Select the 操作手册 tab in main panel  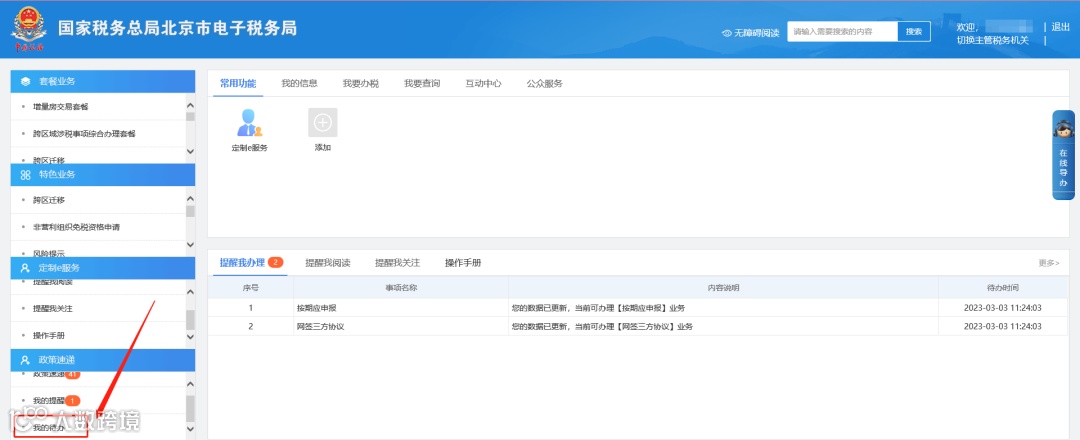[x=463, y=262]
